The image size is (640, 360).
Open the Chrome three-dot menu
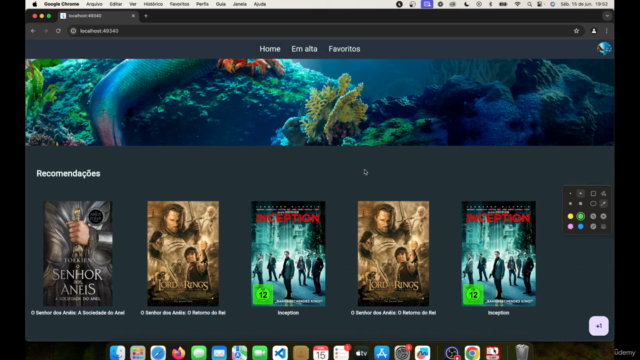[x=607, y=31]
